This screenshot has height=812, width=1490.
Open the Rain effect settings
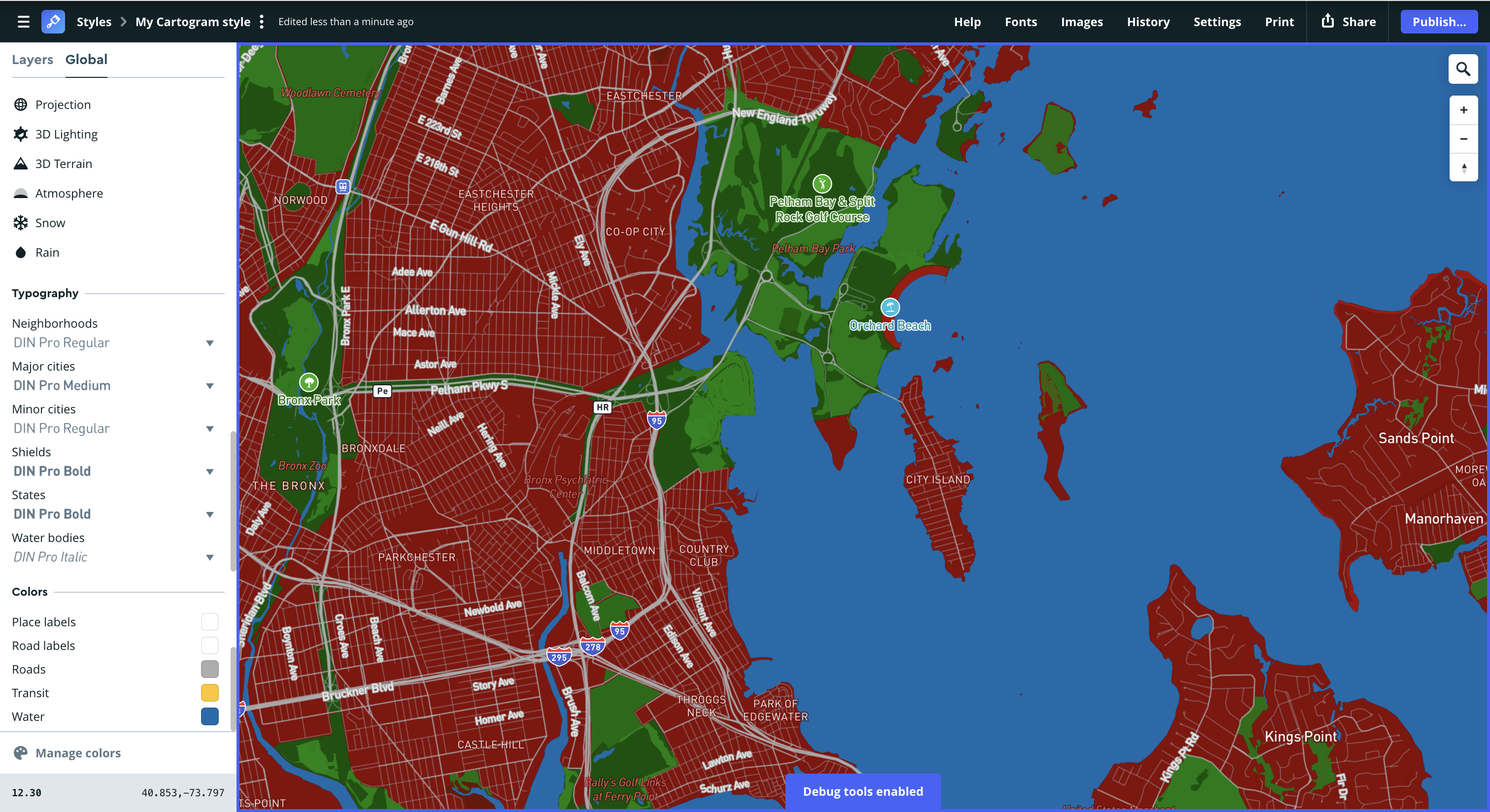pyautogui.click(x=46, y=252)
